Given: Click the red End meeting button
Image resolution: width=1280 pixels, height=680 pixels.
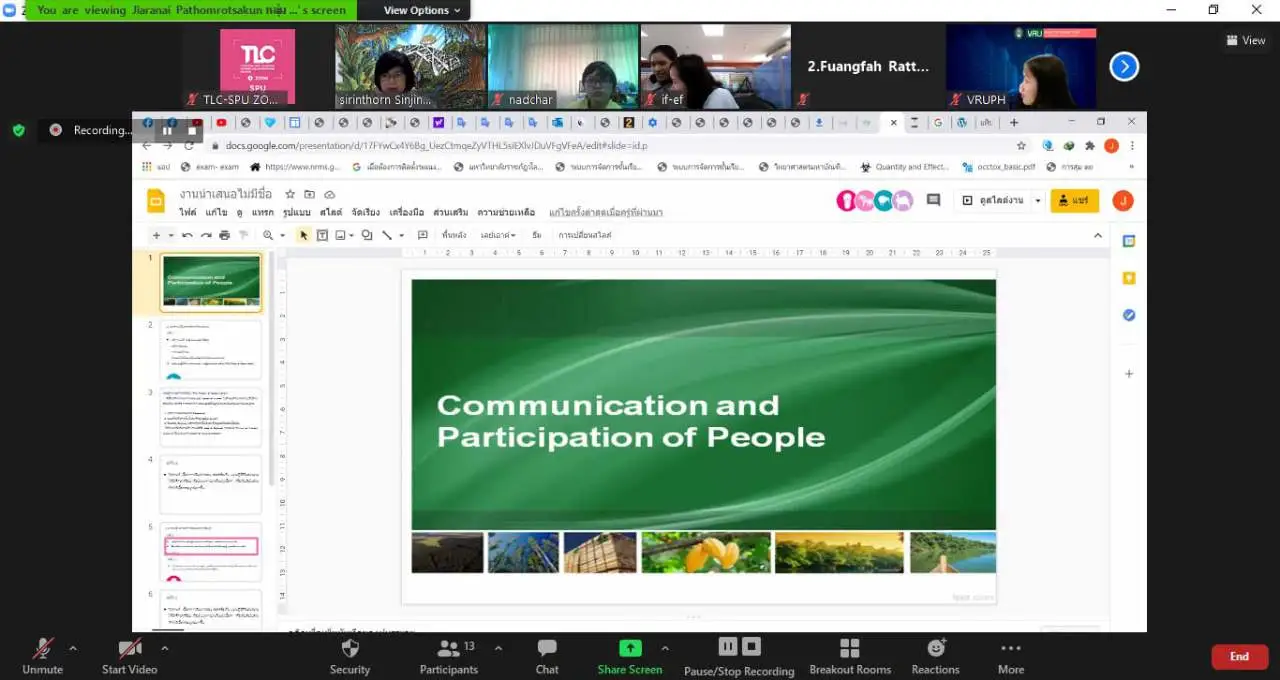Looking at the screenshot, I should click(1239, 657).
